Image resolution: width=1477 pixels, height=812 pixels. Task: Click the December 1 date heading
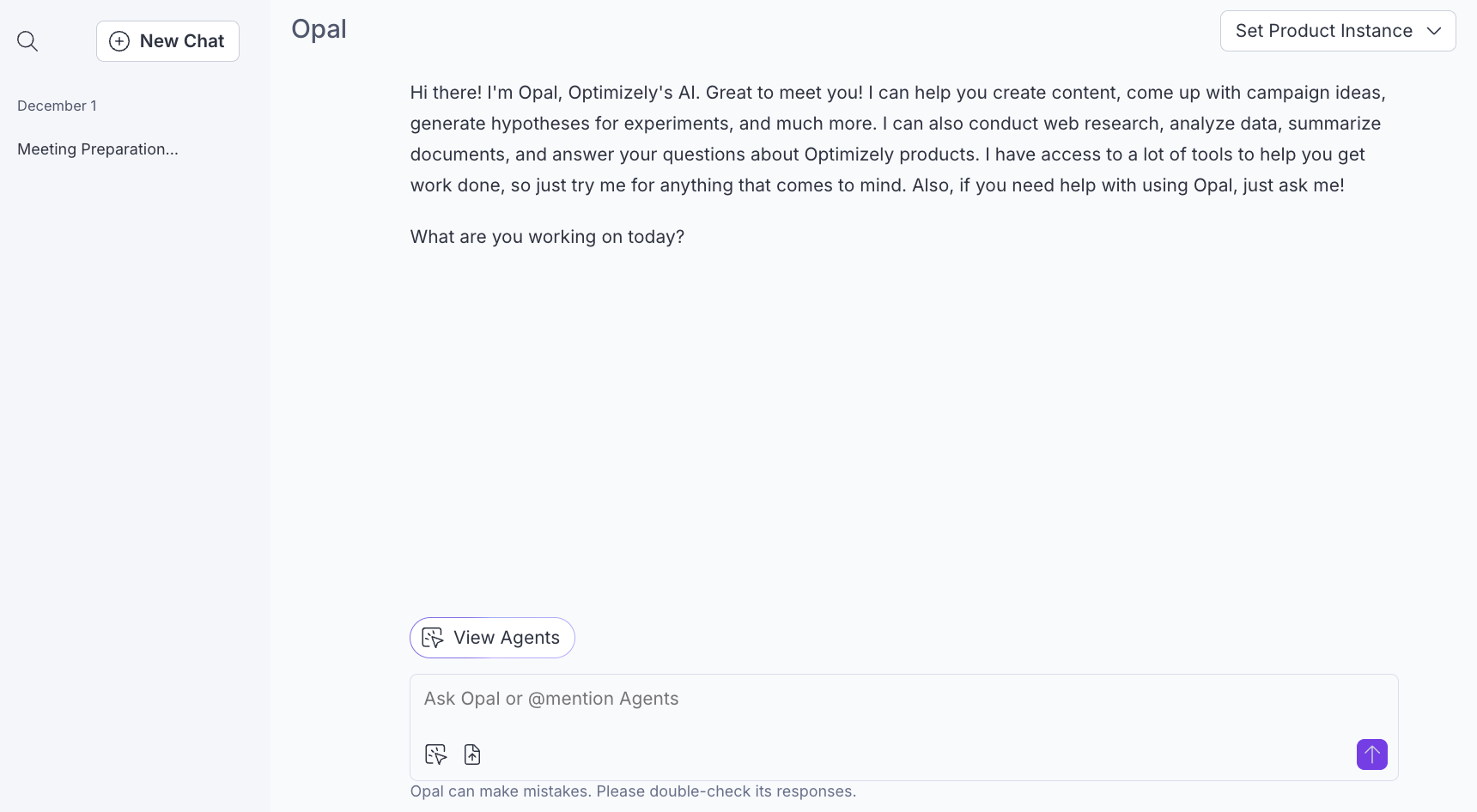click(x=57, y=106)
